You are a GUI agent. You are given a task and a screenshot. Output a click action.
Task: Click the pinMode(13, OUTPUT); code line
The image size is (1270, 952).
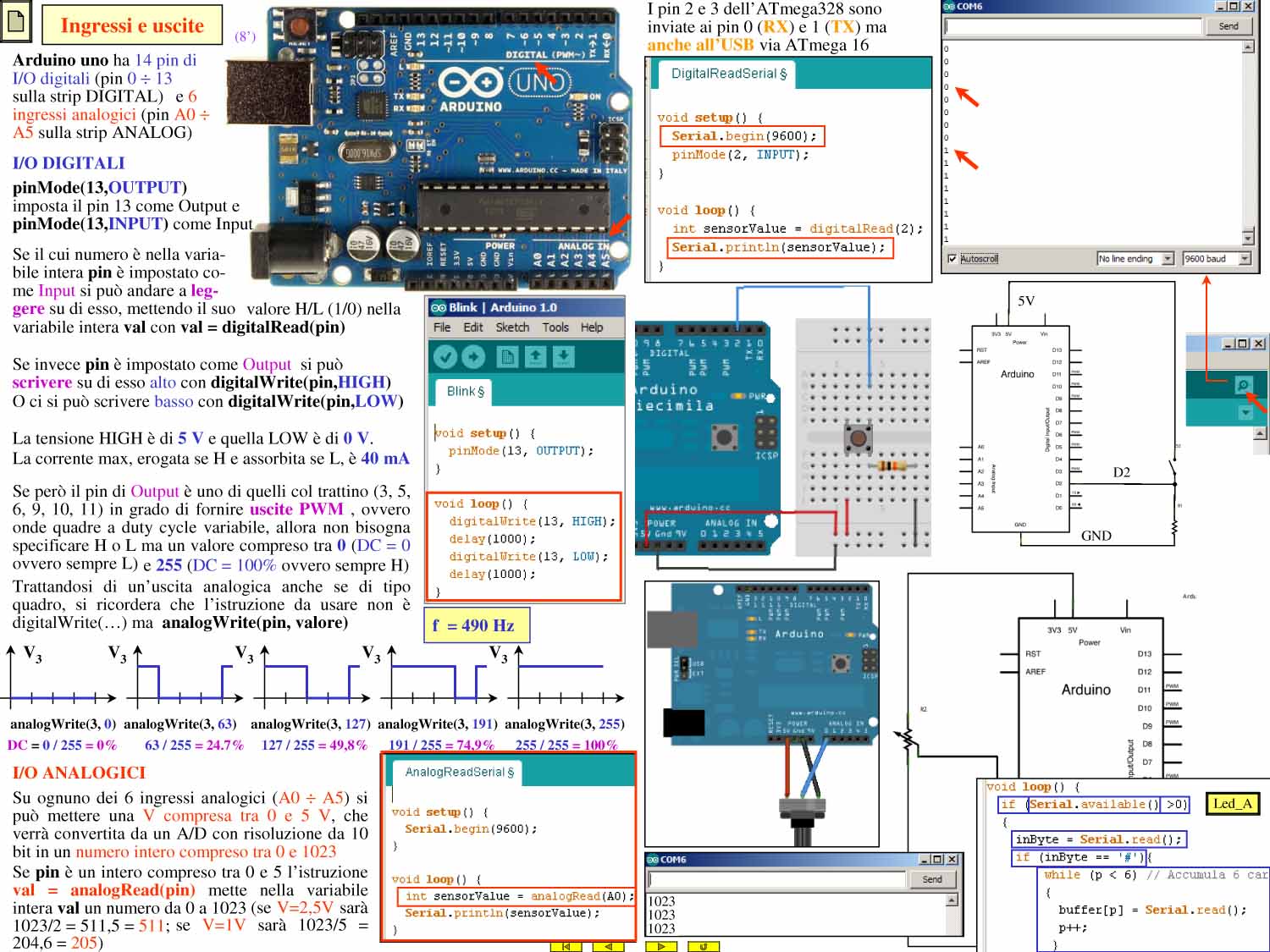click(521, 451)
